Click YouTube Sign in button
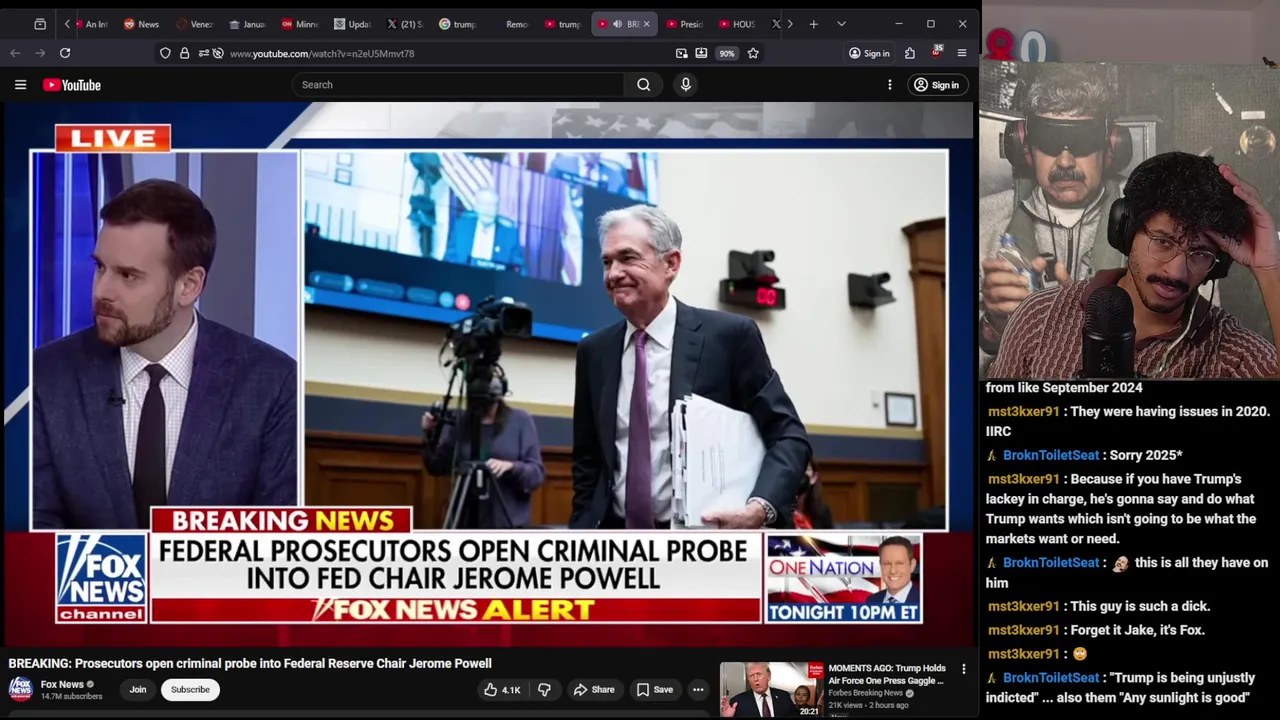 (x=936, y=85)
